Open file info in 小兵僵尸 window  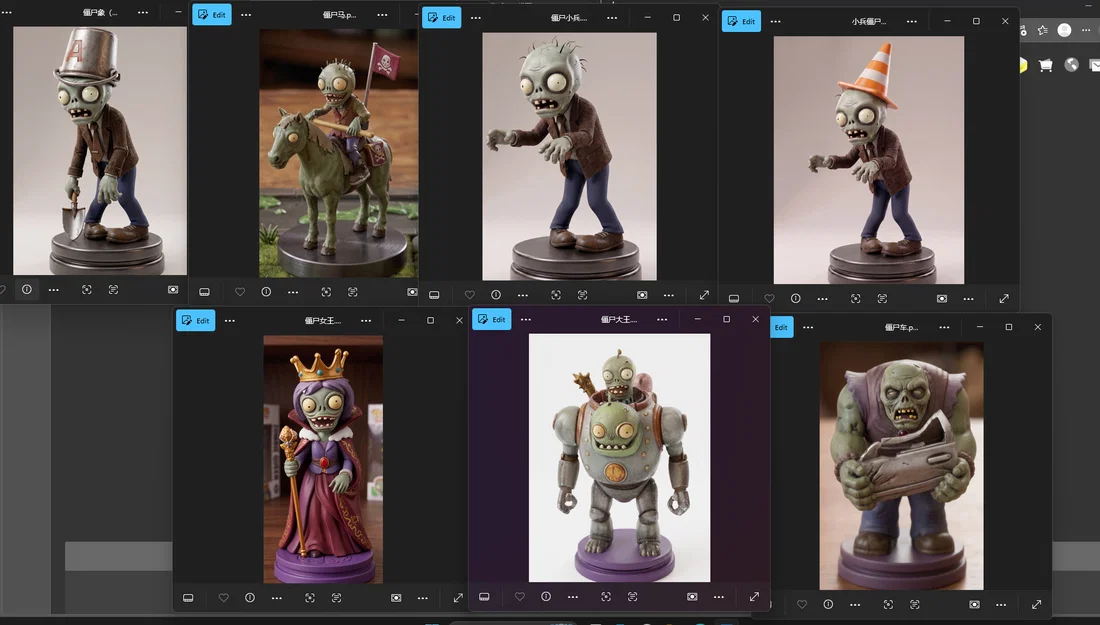click(796, 299)
